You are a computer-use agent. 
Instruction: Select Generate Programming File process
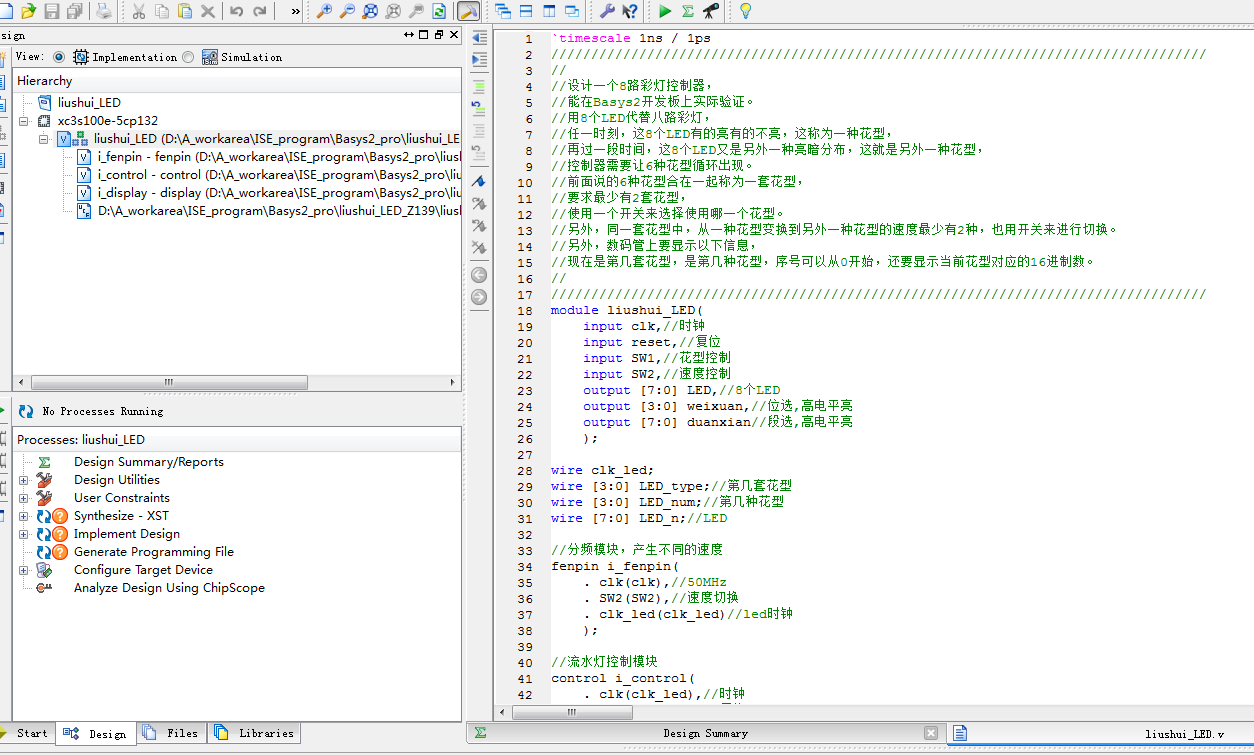coord(153,552)
